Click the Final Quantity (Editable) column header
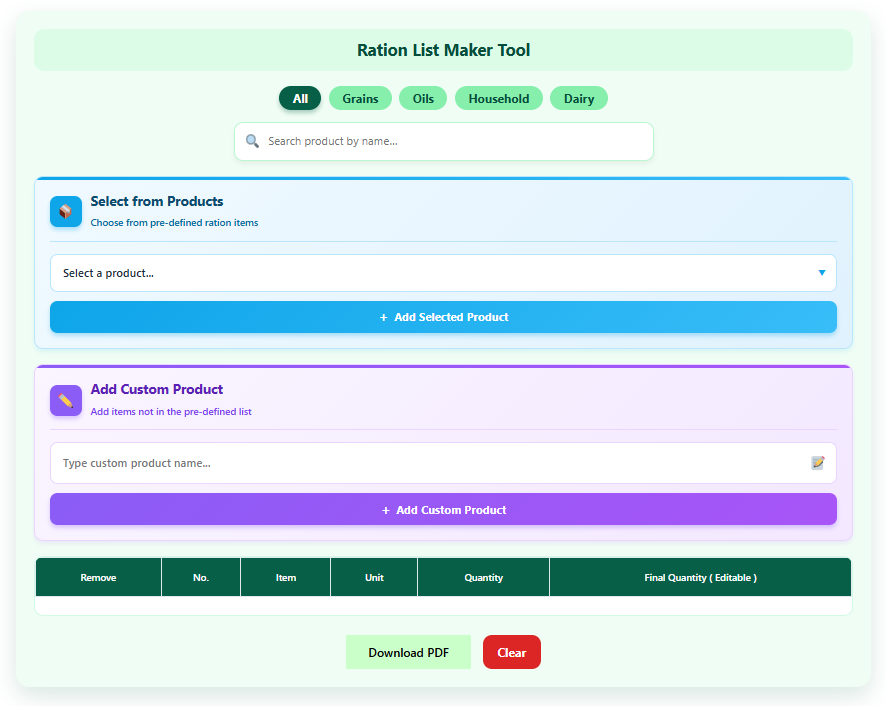 point(699,577)
